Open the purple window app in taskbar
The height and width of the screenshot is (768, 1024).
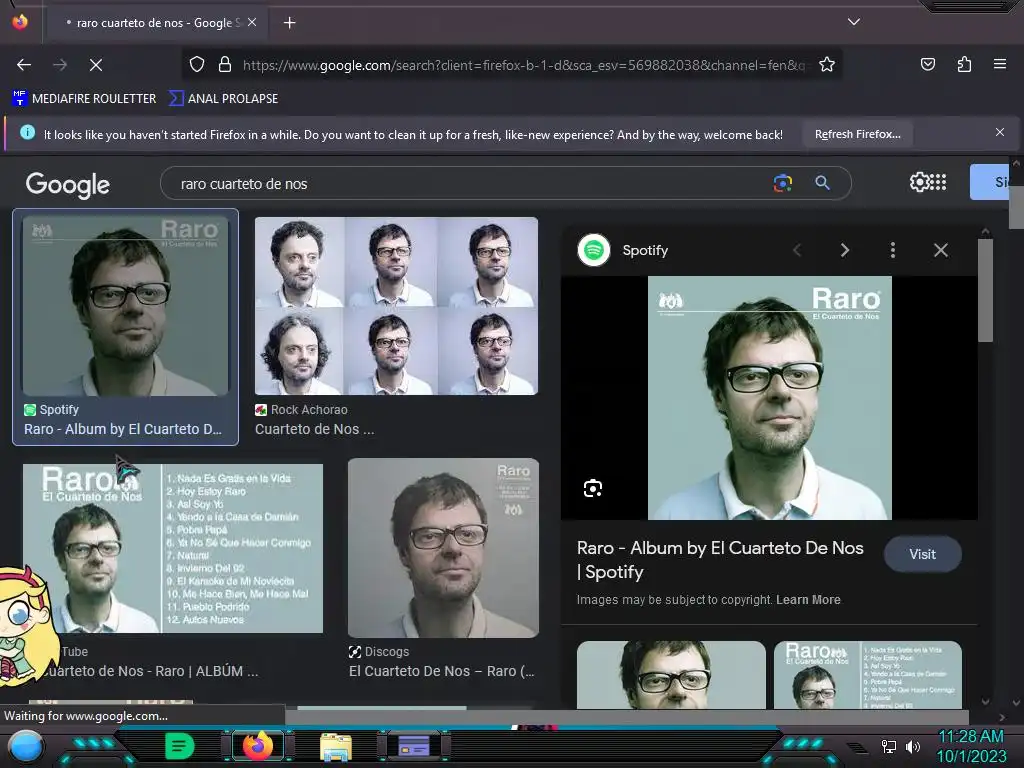413,746
